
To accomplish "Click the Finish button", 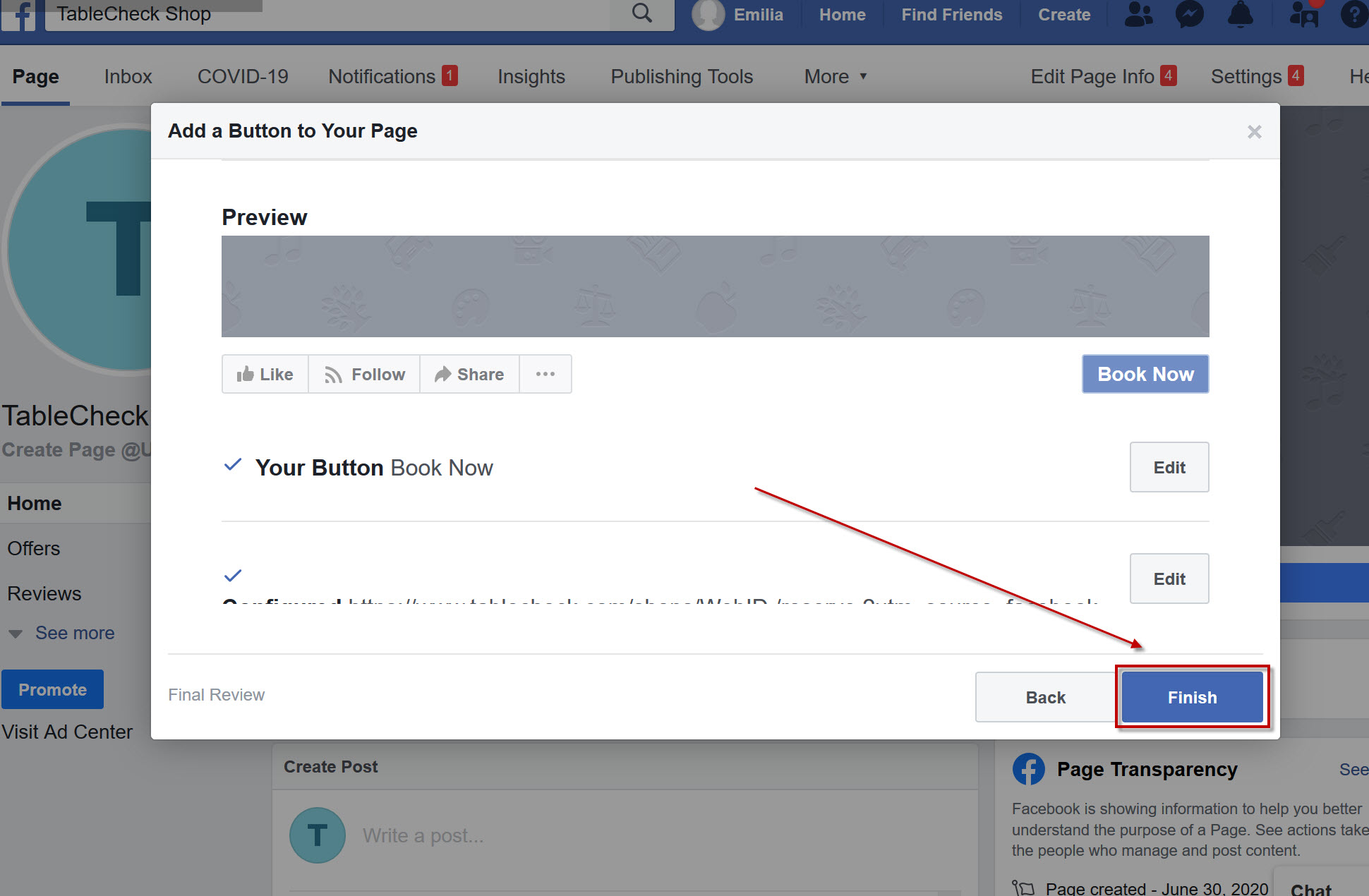I will tap(1192, 697).
